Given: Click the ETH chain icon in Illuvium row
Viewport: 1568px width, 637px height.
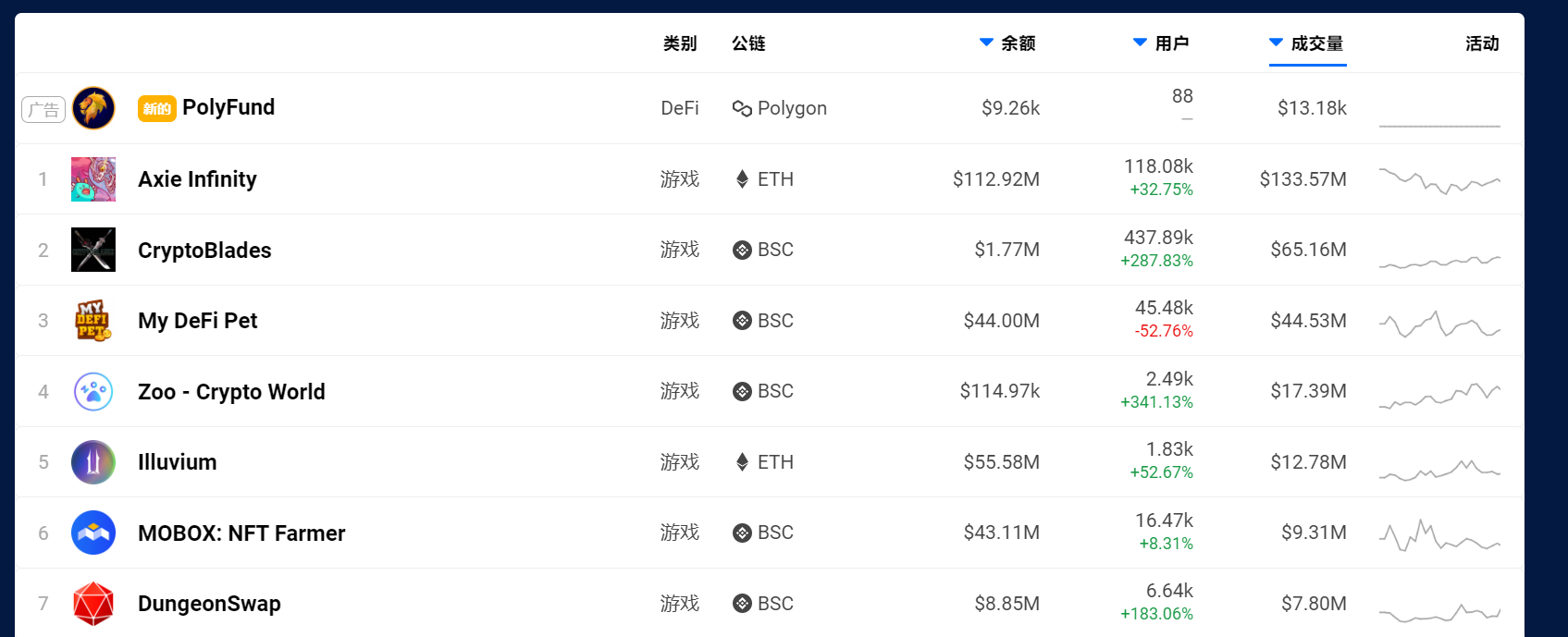Looking at the screenshot, I should click(742, 462).
